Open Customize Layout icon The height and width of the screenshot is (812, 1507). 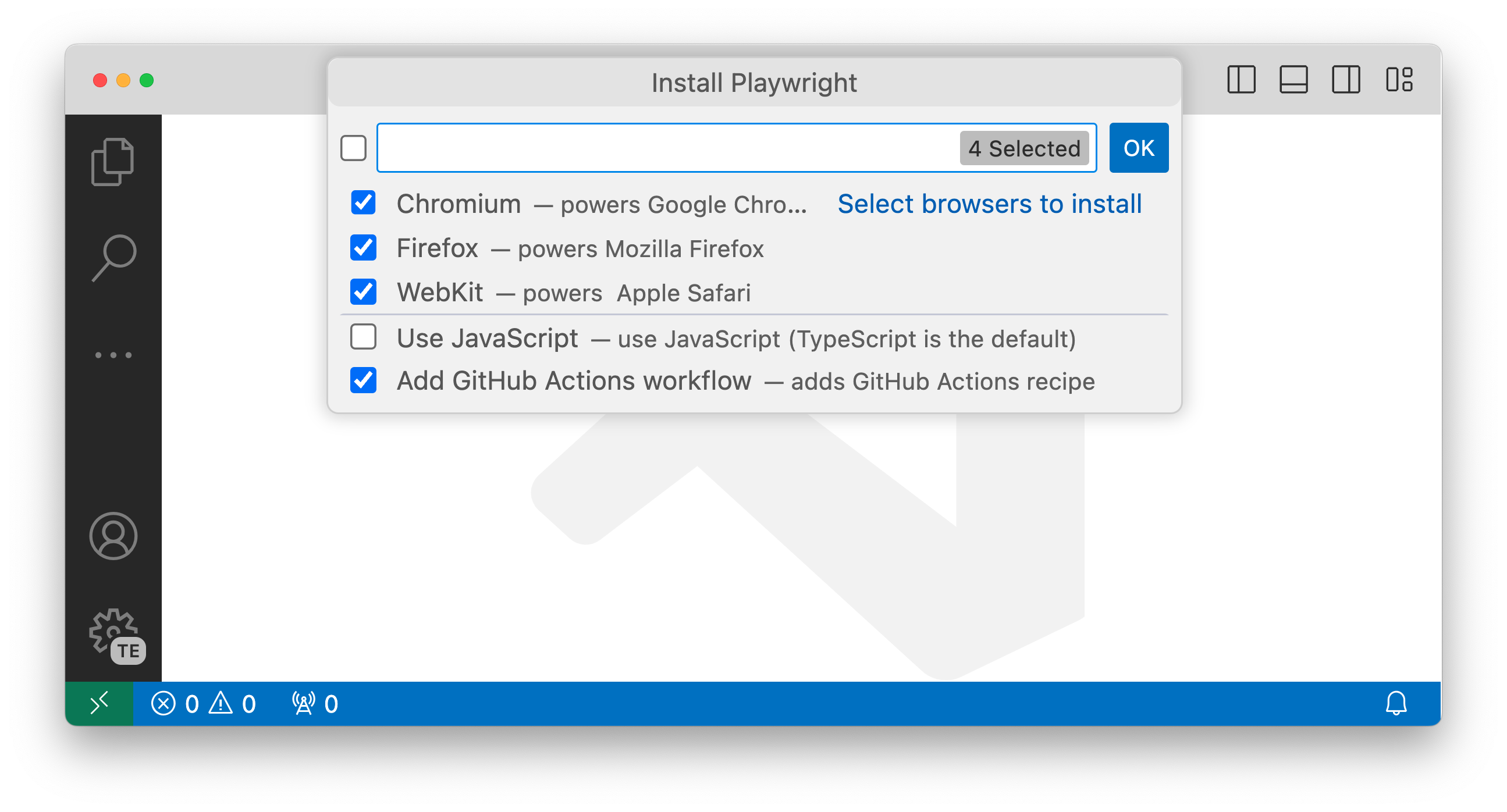click(1399, 80)
